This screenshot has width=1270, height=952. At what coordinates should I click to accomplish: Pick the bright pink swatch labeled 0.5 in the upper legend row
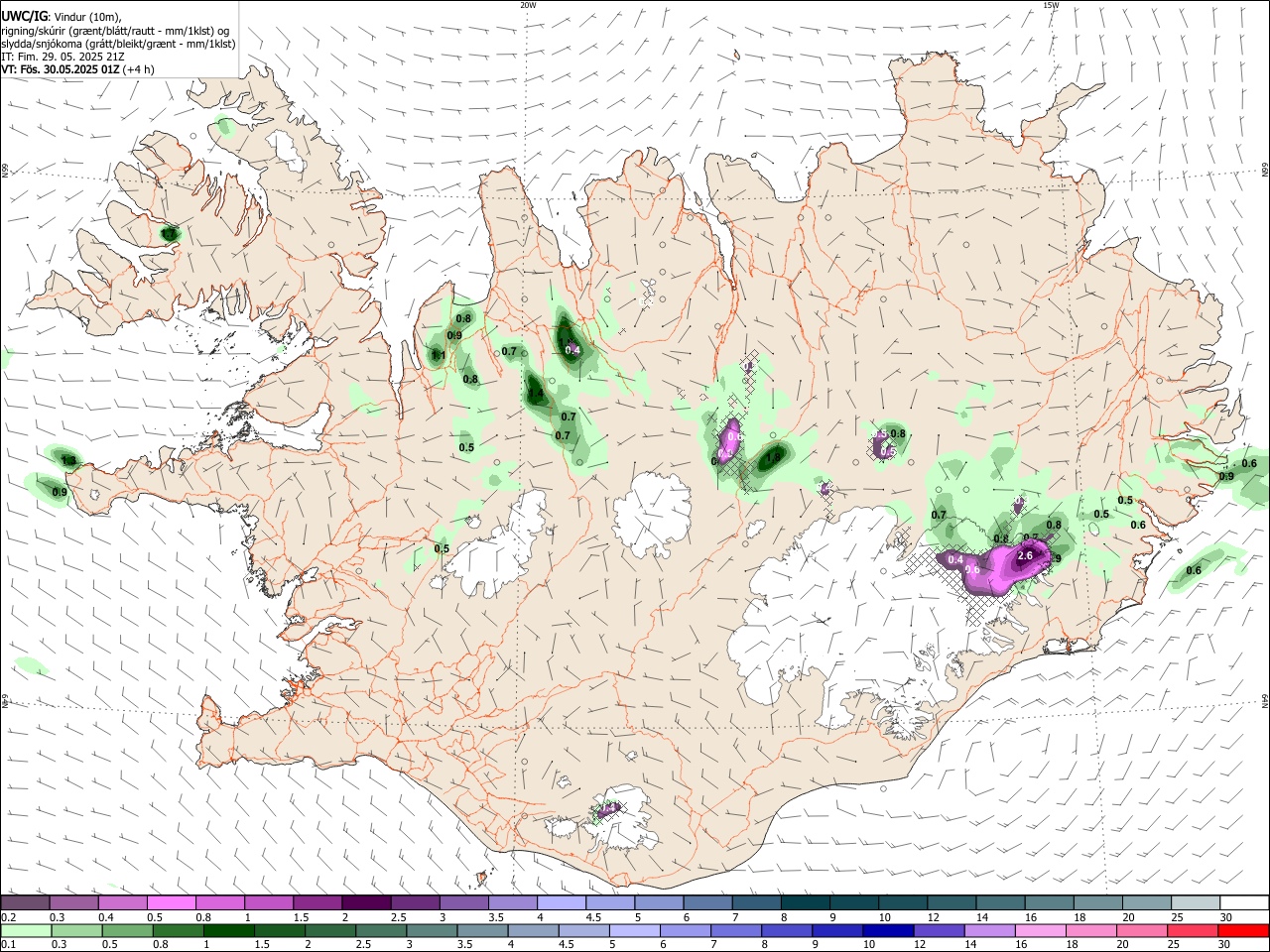point(171,903)
